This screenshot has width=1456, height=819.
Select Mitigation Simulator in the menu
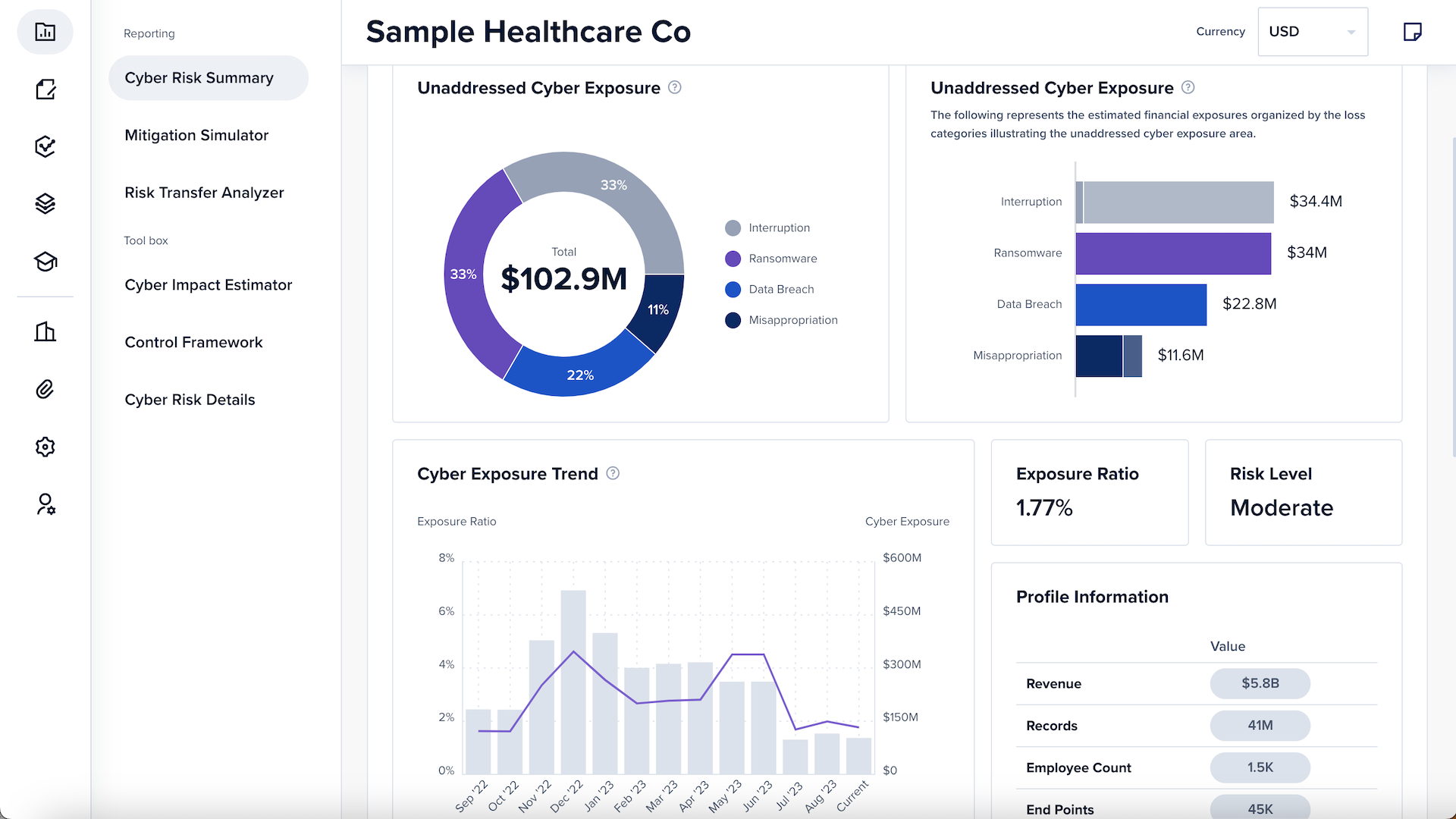[x=196, y=135]
